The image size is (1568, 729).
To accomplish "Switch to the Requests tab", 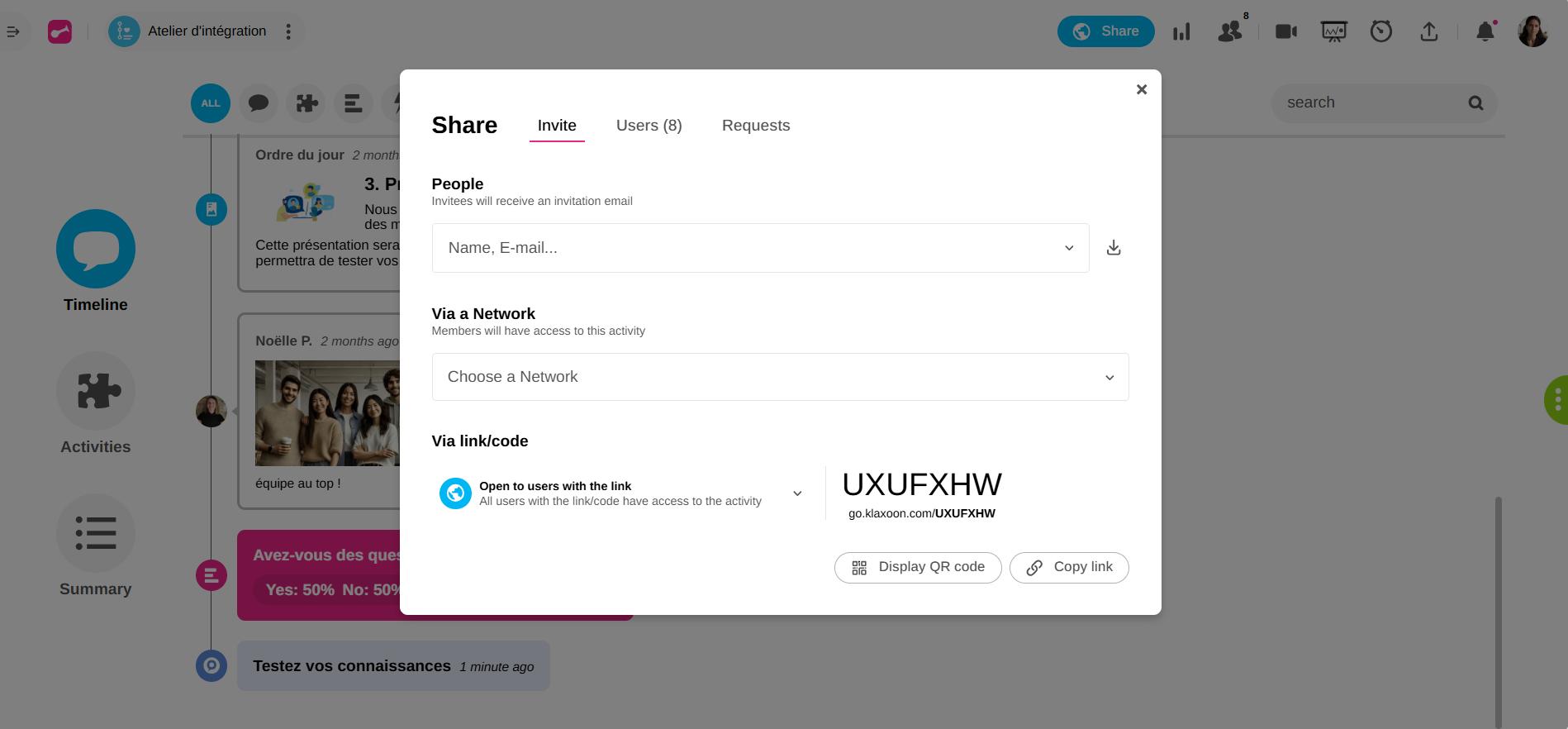I will [755, 126].
